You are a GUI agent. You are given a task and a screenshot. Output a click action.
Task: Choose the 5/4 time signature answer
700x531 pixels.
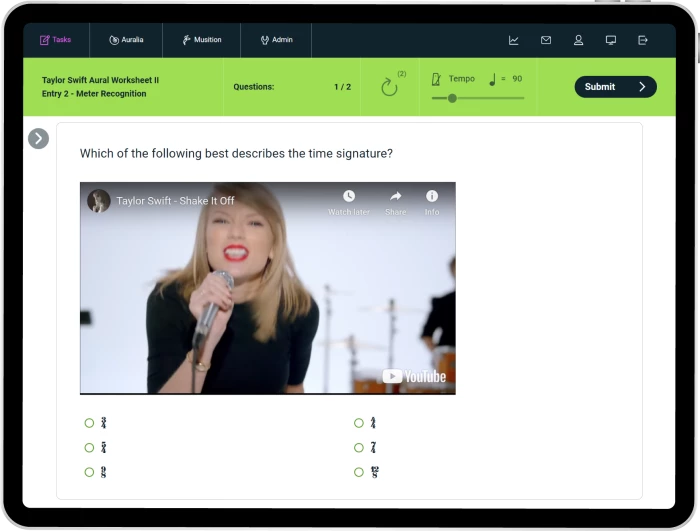point(90,448)
